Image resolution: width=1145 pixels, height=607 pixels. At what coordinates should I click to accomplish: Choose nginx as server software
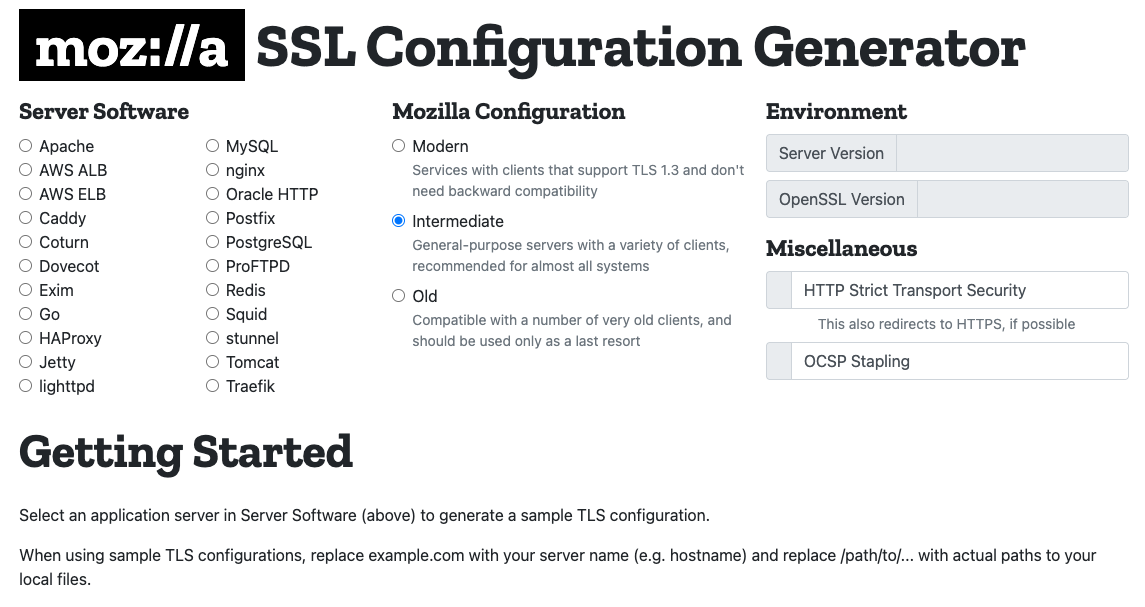tap(213, 170)
